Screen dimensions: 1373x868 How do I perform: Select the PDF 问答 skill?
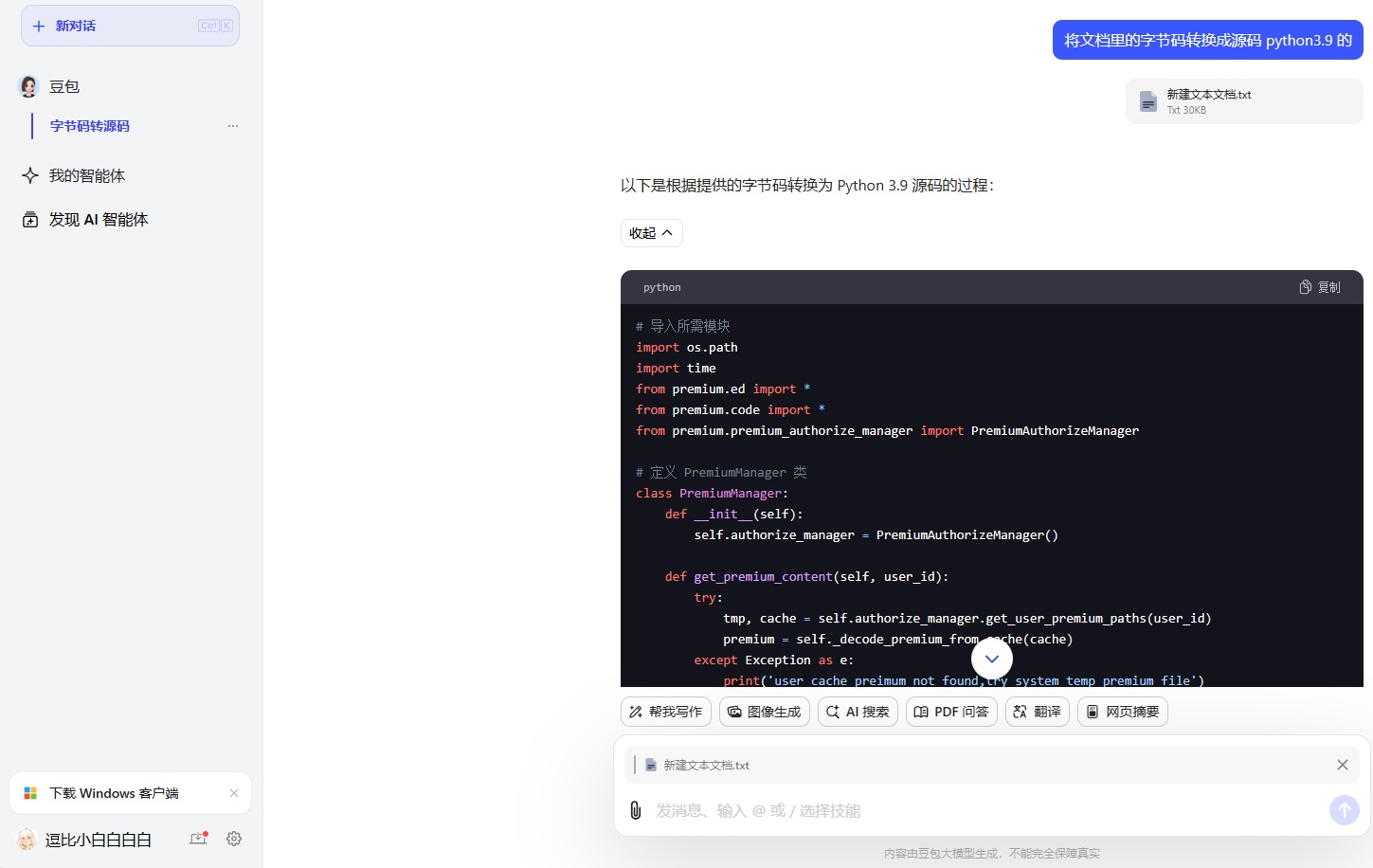tap(951, 712)
